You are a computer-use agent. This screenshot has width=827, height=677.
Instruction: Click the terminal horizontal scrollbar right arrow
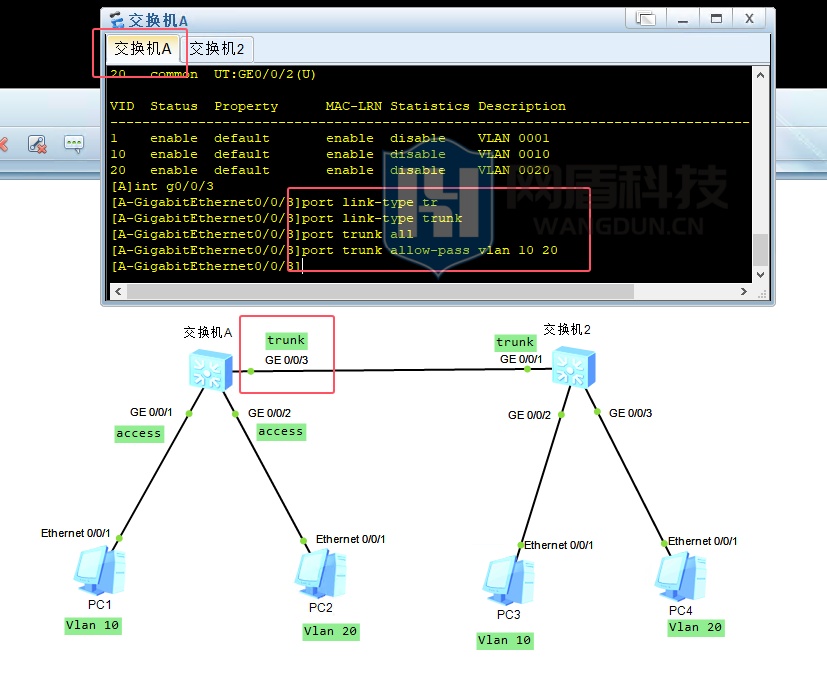click(744, 292)
